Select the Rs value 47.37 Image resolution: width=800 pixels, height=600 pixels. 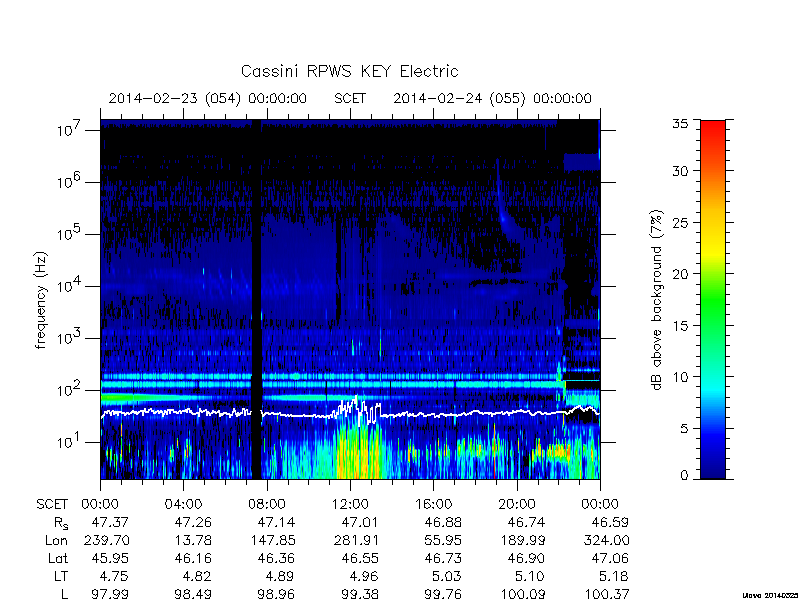[x=110, y=522]
